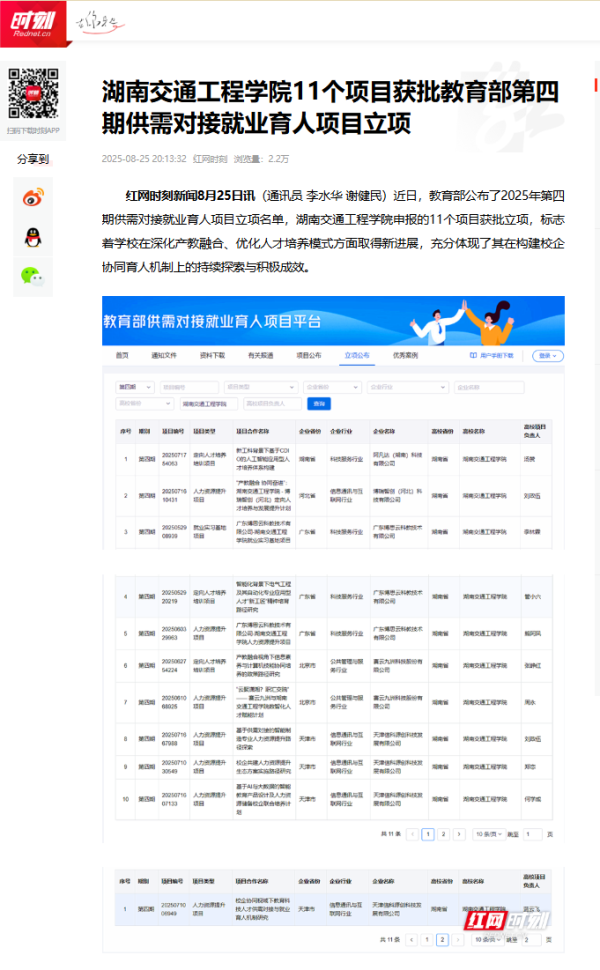The image size is (600, 970).
Task: Go to previous page arrow in first table
Action: coord(412,833)
